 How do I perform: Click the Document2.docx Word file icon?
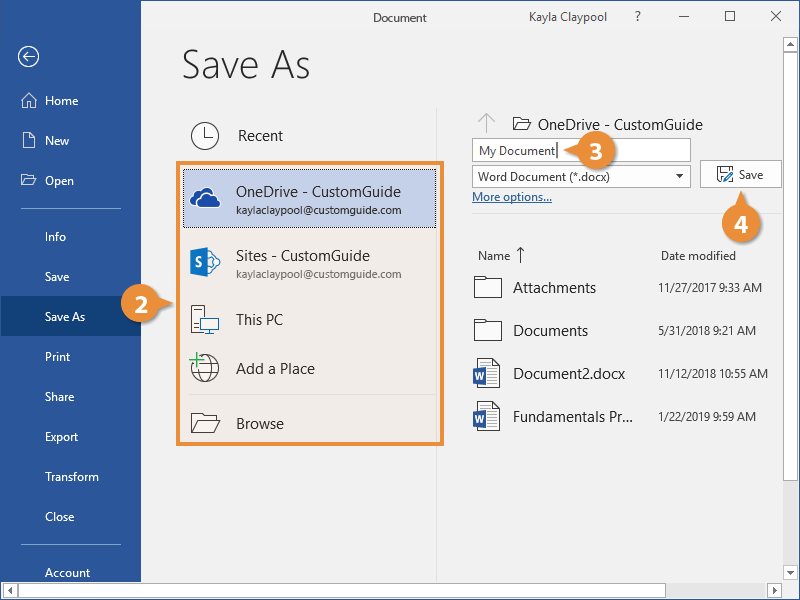[x=486, y=373]
